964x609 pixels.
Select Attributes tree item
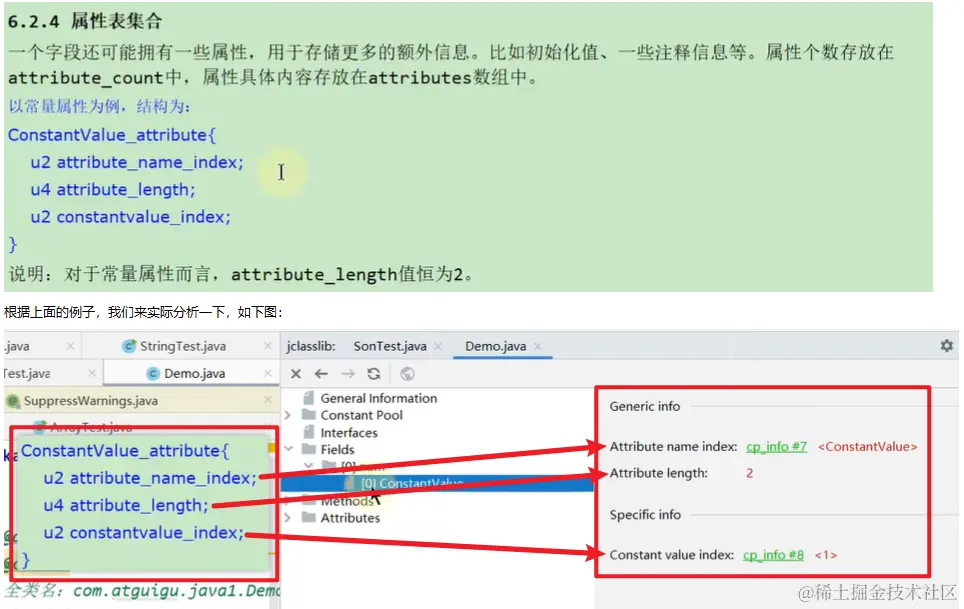(x=350, y=517)
